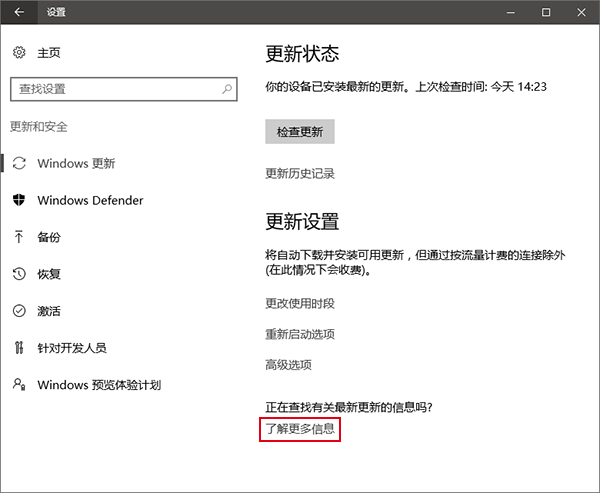Open the 激活 activation section
The image size is (600, 493).
(49, 311)
